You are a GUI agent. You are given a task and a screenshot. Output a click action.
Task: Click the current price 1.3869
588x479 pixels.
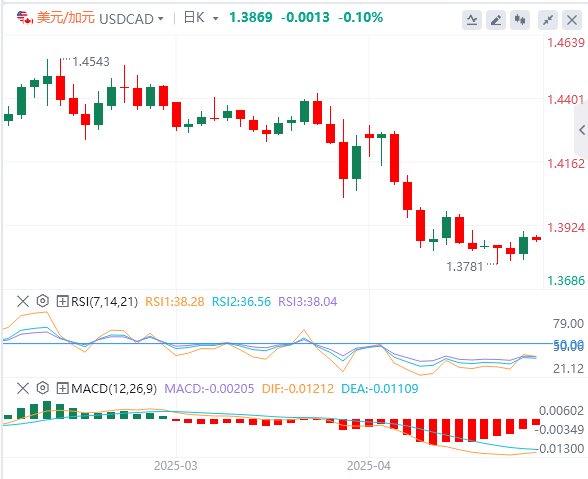[250, 17]
